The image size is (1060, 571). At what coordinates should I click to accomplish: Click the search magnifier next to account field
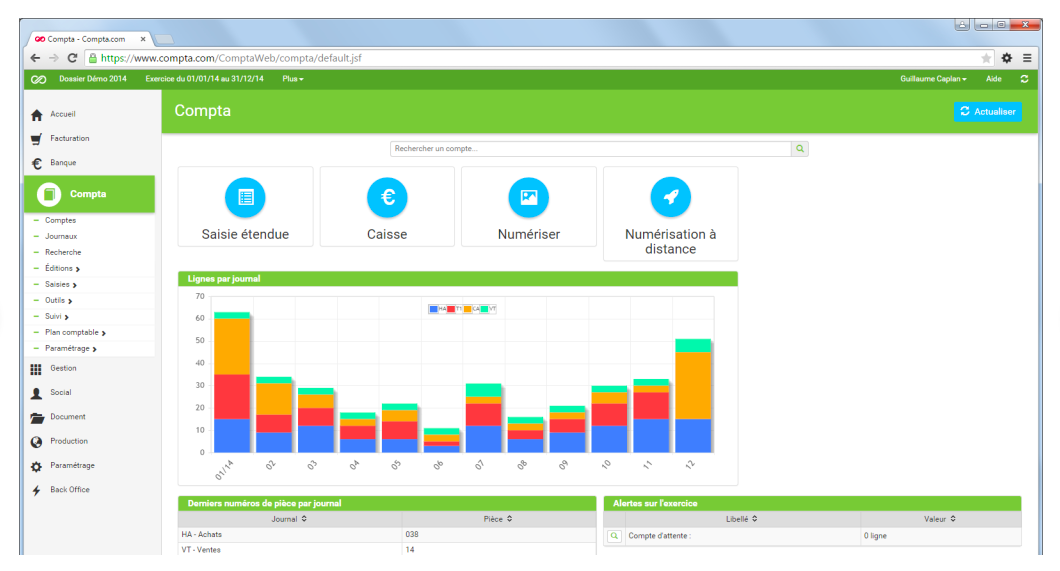coord(800,149)
